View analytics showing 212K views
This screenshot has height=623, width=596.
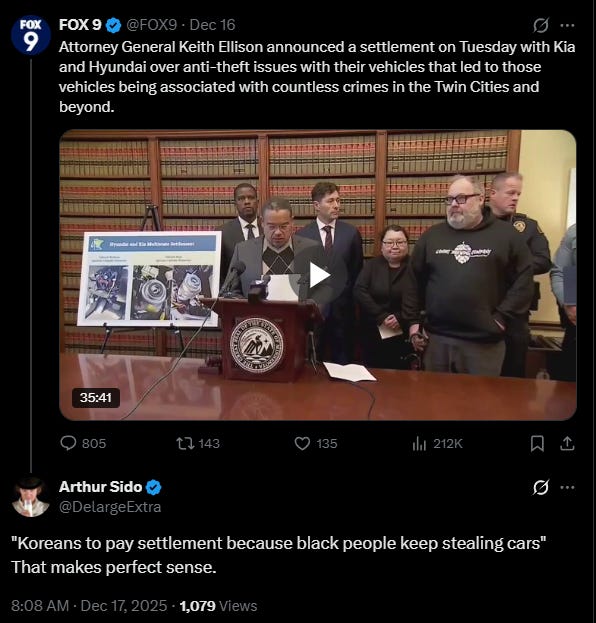(x=437, y=443)
